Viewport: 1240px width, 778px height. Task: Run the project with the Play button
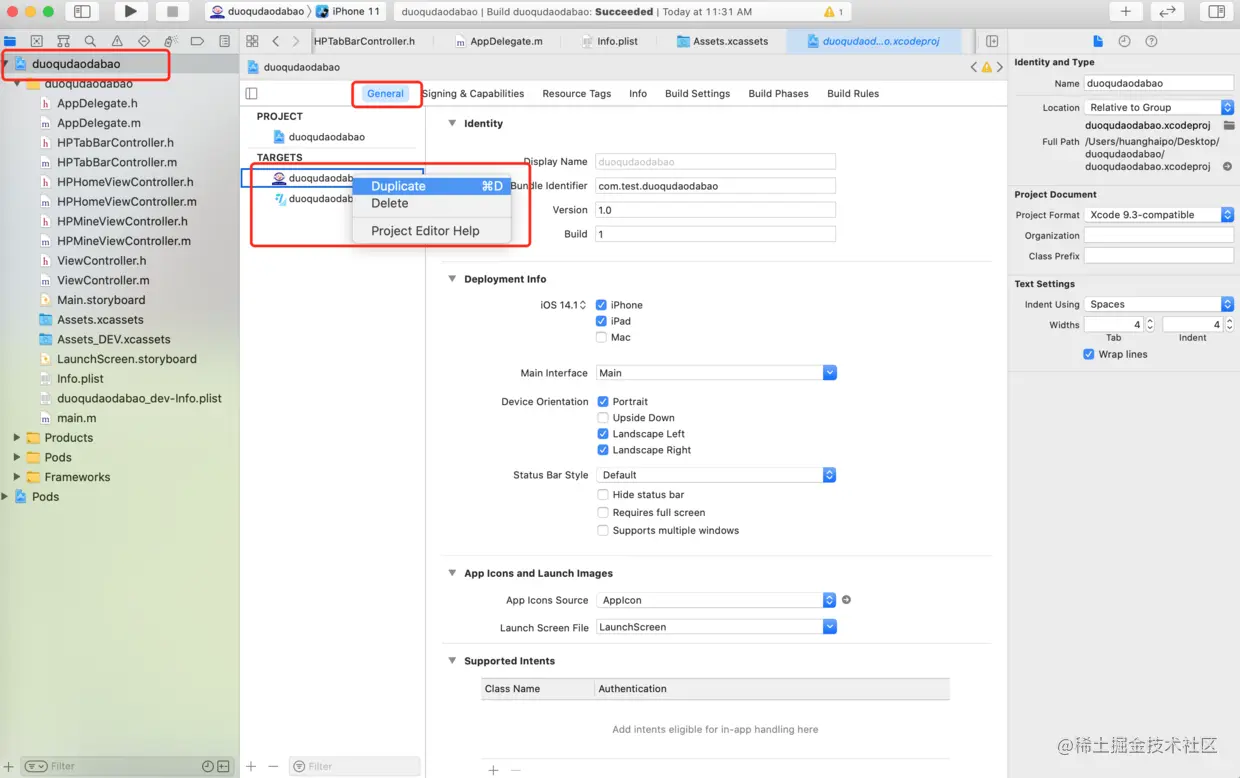click(130, 12)
